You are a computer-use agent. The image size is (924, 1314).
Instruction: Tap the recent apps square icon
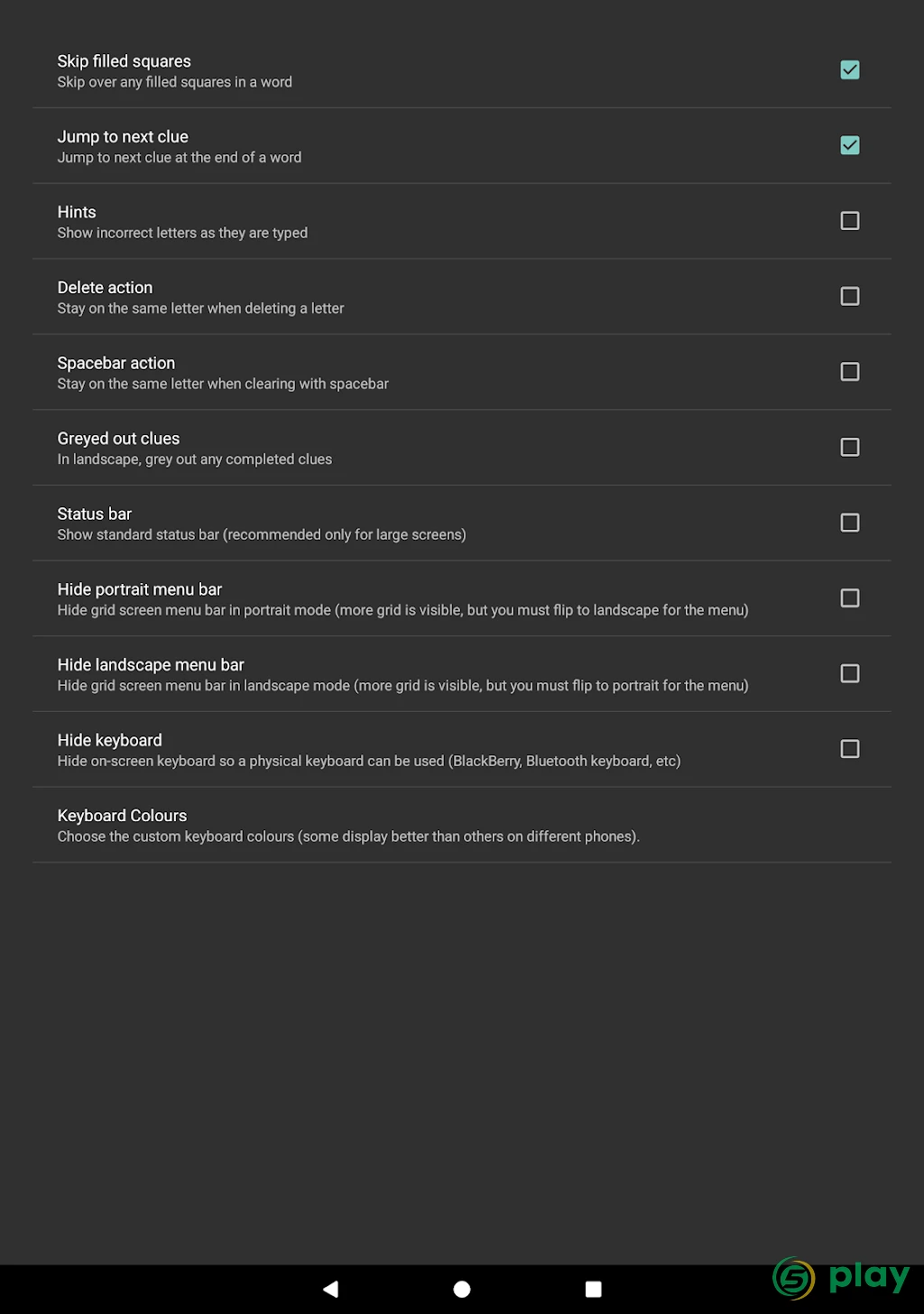coord(593,1289)
